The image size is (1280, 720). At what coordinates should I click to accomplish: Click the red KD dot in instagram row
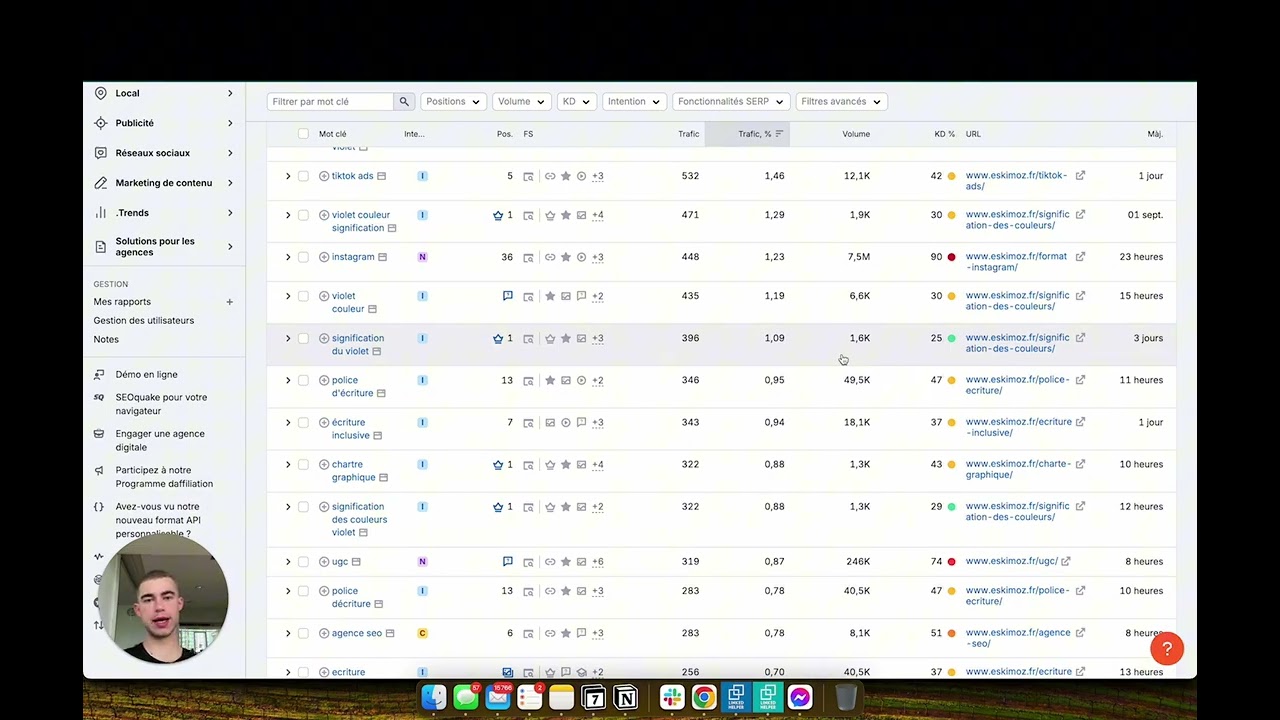click(x=951, y=257)
